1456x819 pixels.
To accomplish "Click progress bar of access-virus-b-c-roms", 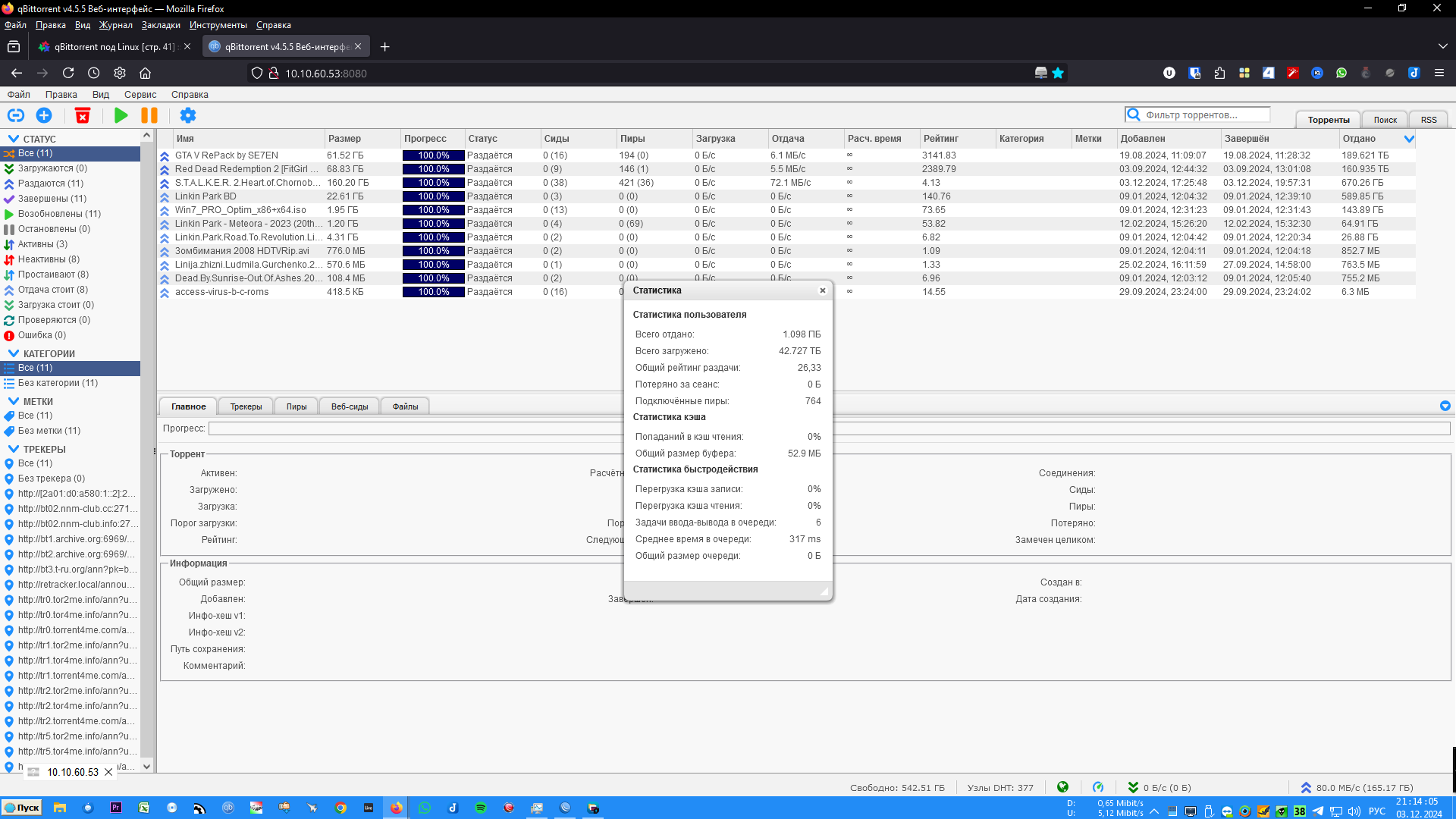I will click(x=433, y=292).
